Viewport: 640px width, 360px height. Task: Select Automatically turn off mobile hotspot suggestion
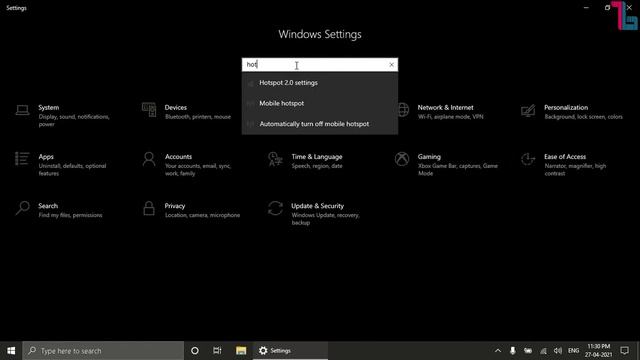click(320, 124)
